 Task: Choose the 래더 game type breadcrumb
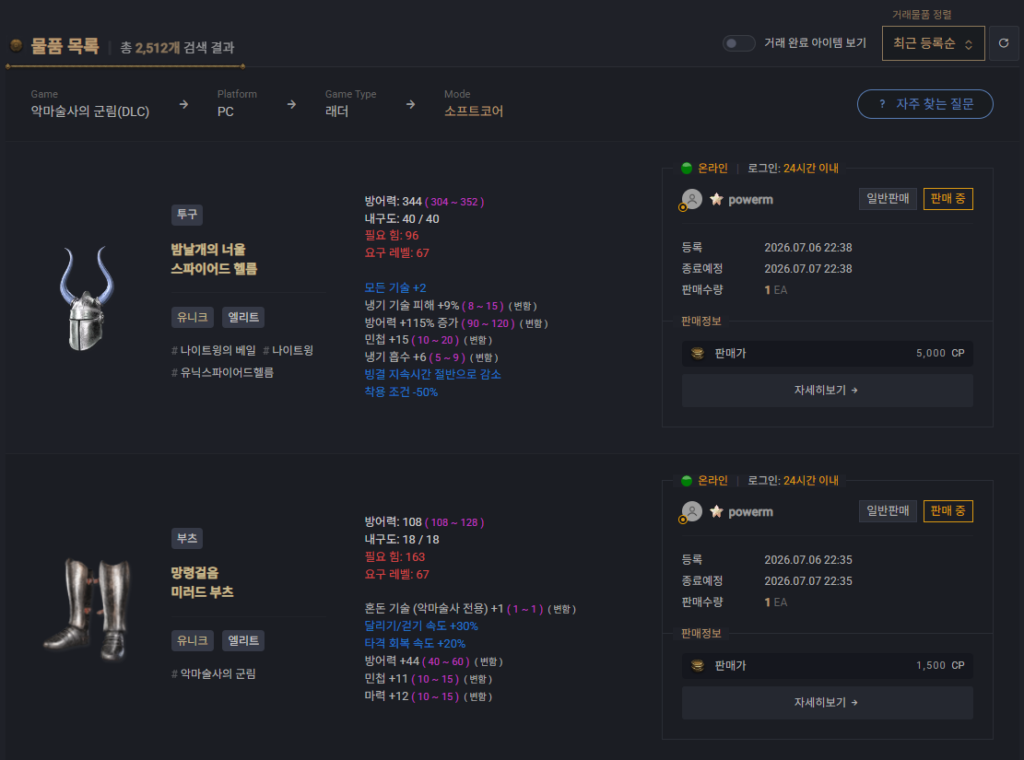point(337,111)
